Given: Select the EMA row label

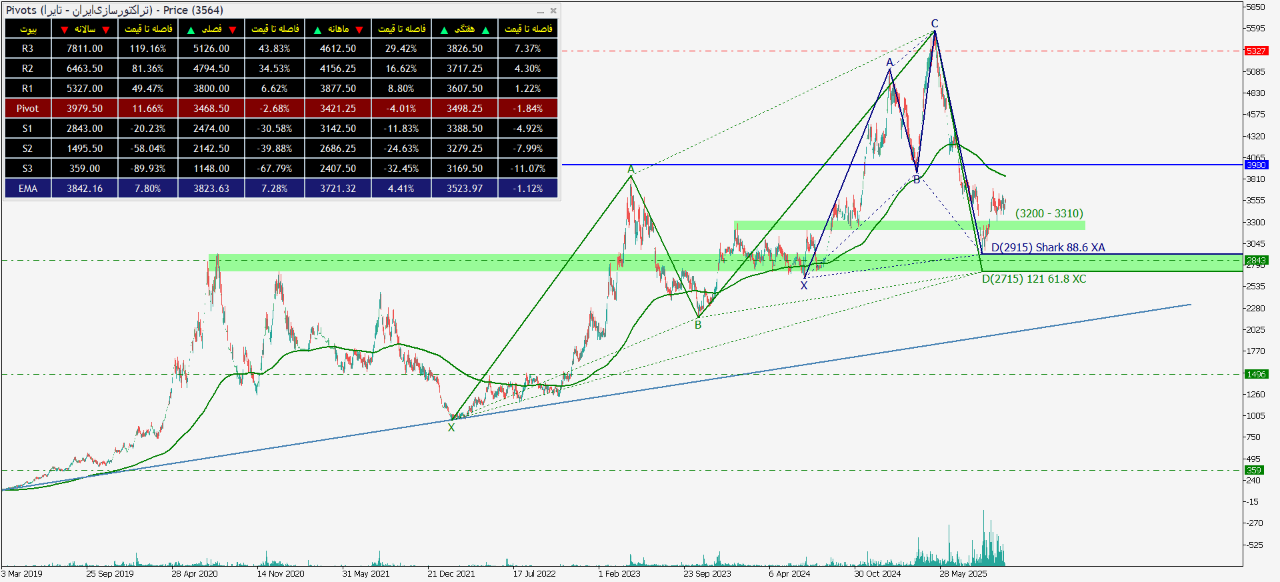Looking at the screenshot, I should [27, 186].
